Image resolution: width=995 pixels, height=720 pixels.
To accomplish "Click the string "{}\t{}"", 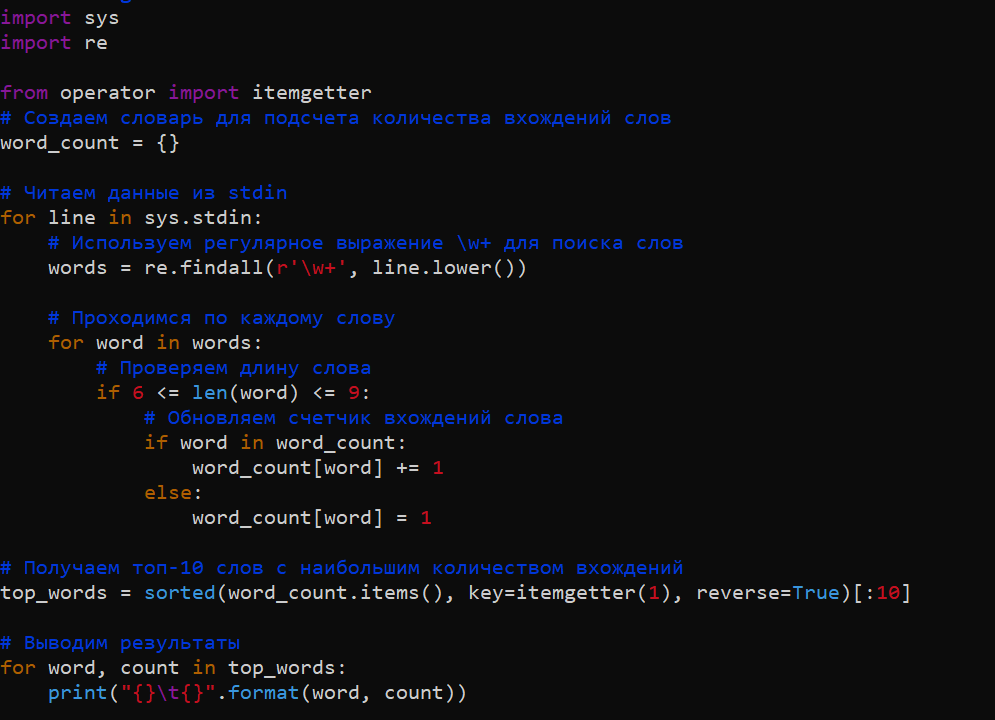I will coord(168,693).
